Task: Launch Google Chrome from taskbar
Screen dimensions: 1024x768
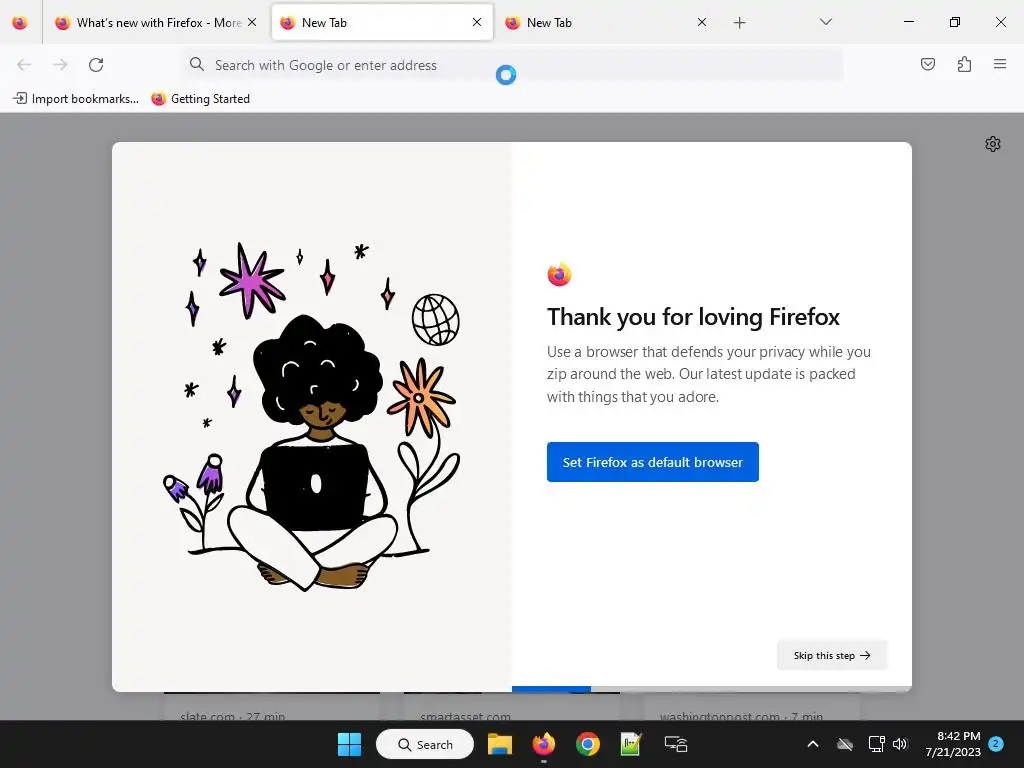Action: pyautogui.click(x=588, y=744)
